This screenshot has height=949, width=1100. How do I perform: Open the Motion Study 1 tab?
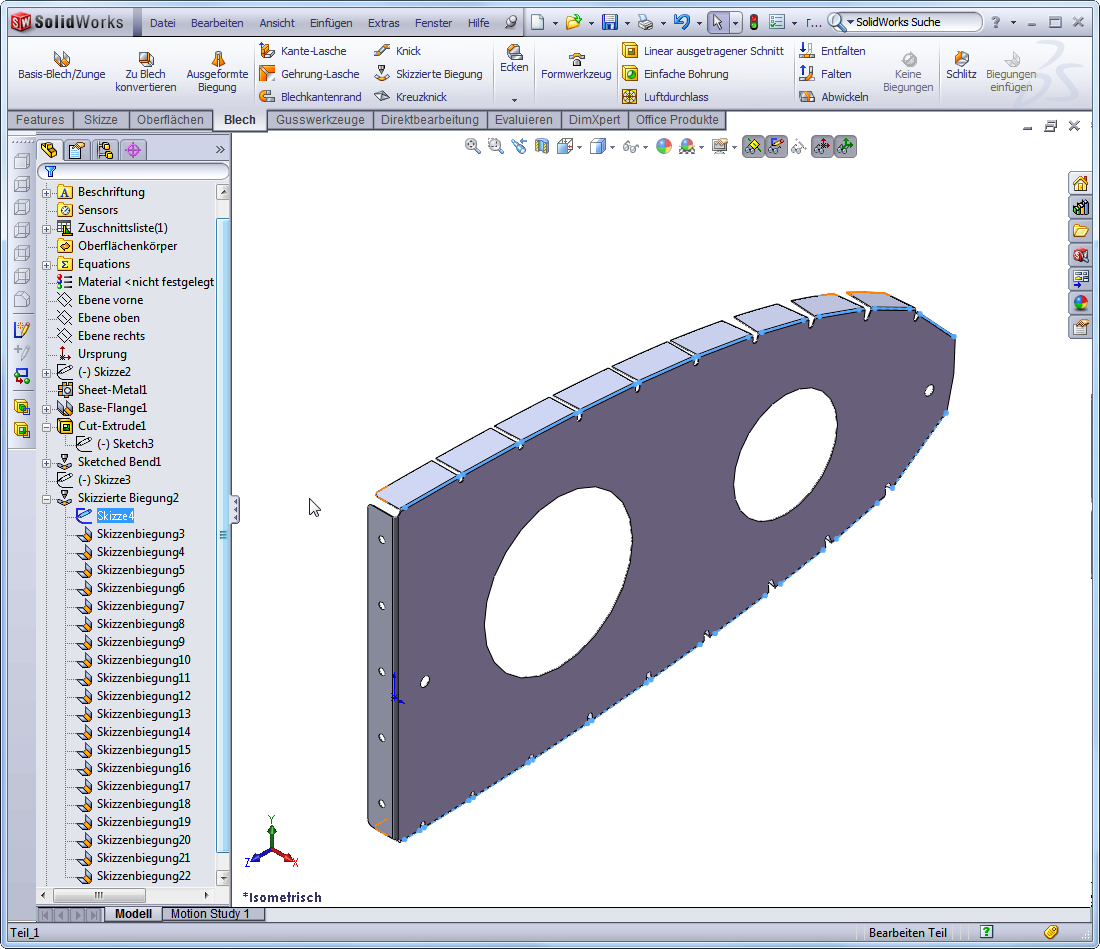tap(210, 914)
